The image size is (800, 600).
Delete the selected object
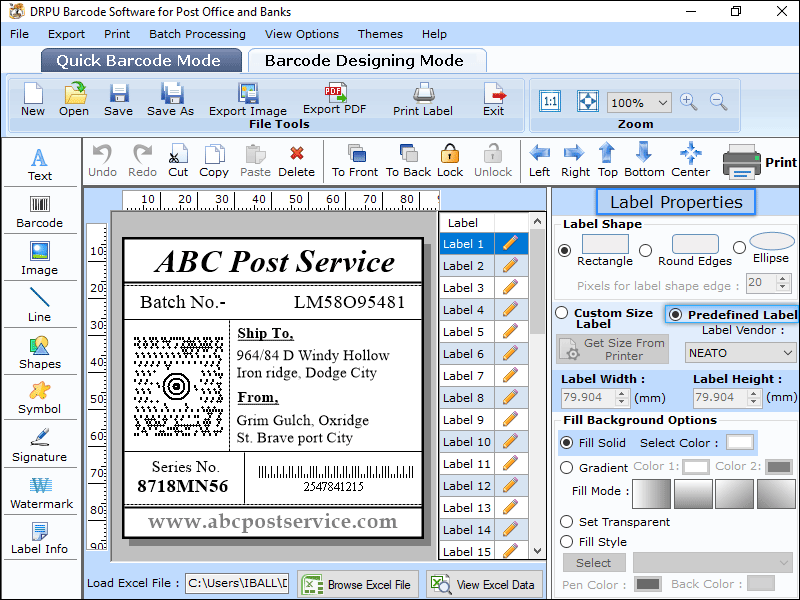pos(296,161)
